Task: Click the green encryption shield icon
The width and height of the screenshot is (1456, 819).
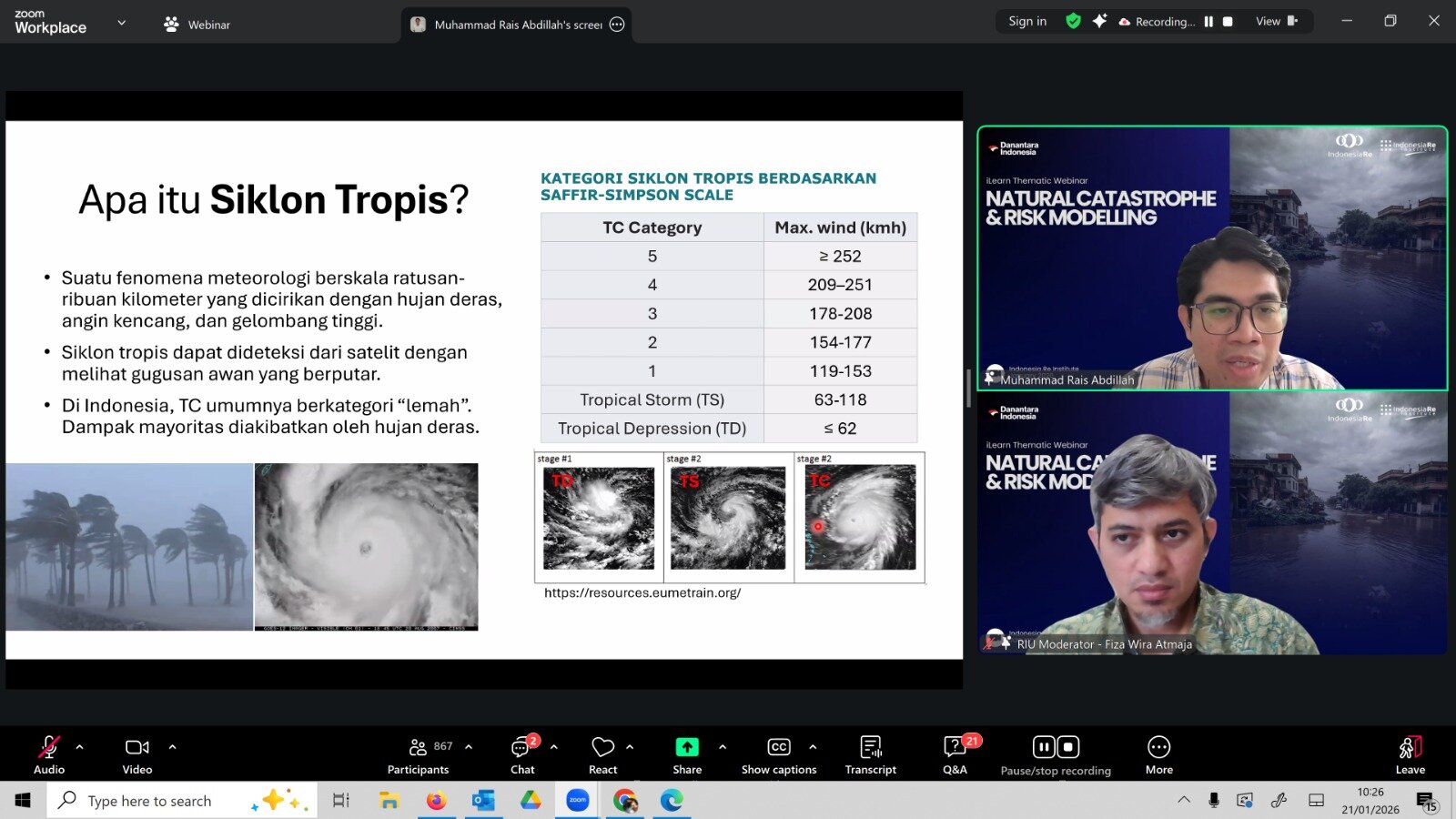Action: [x=1073, y=21]
